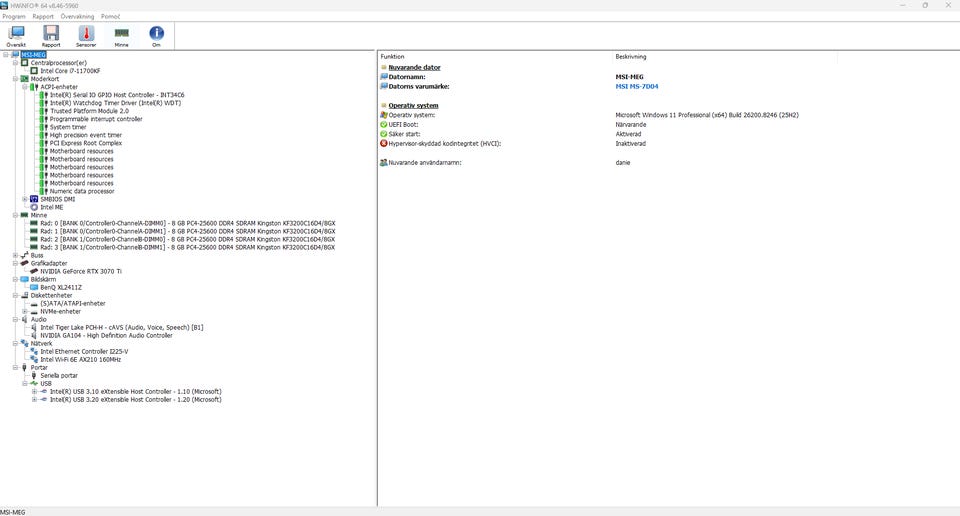The height and width of the screenshot is (516, 960).
Task: Select the PCI Express Root Complex entry
Action: (x=86, y=143)
